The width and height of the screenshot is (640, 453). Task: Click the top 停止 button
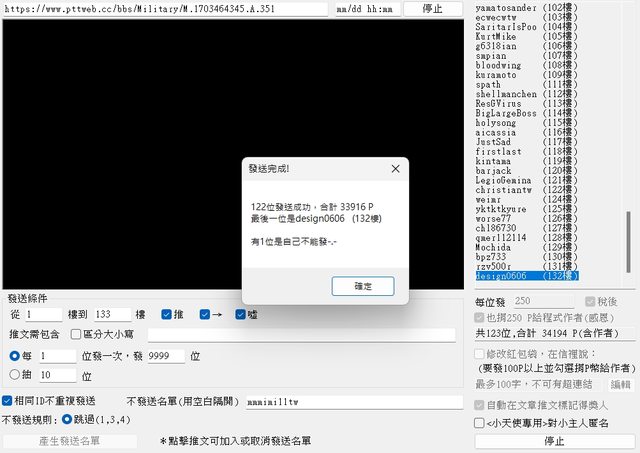(434, 9)
